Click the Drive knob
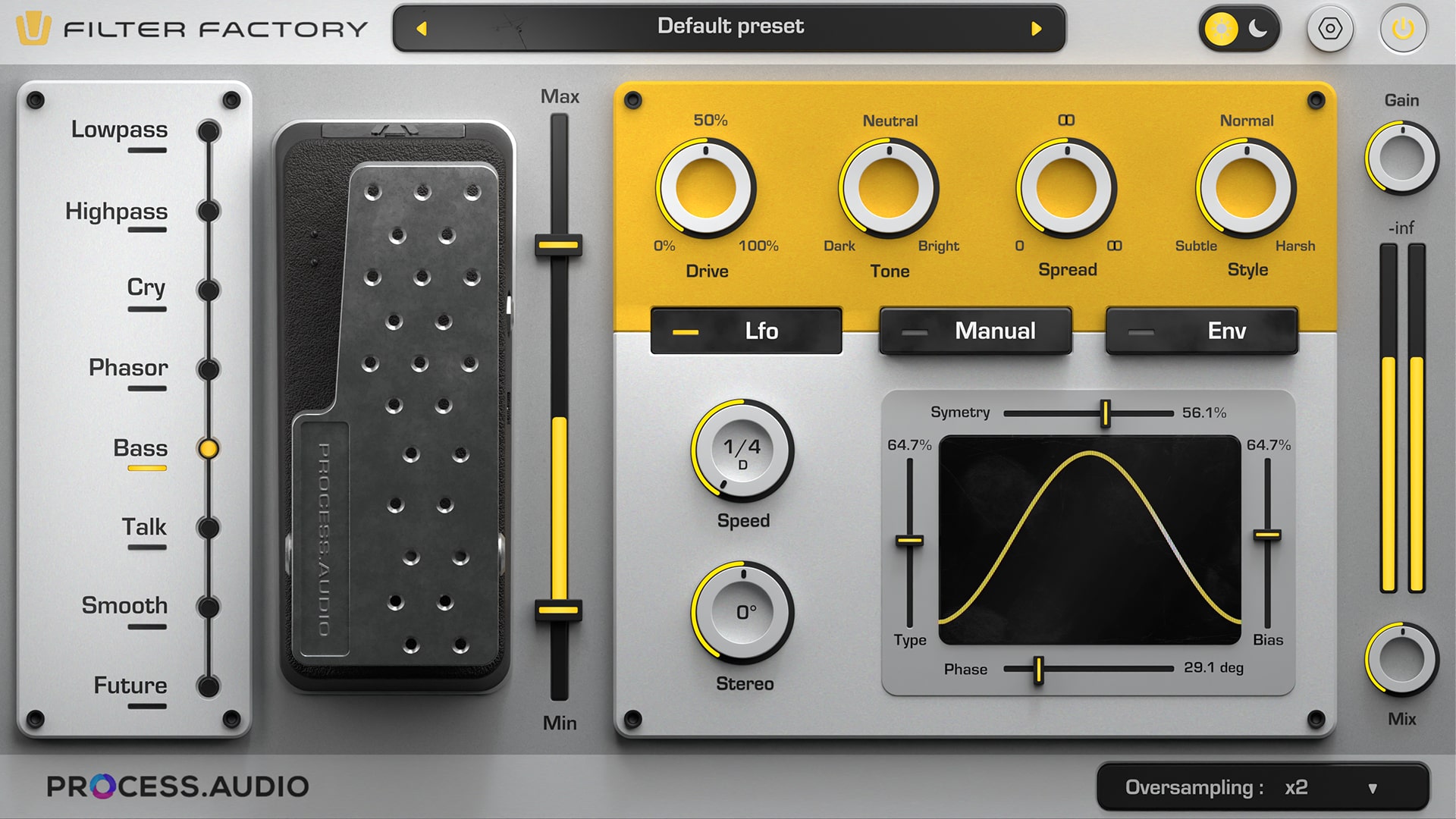1456x819 pixels. click(x=706, y=187)
